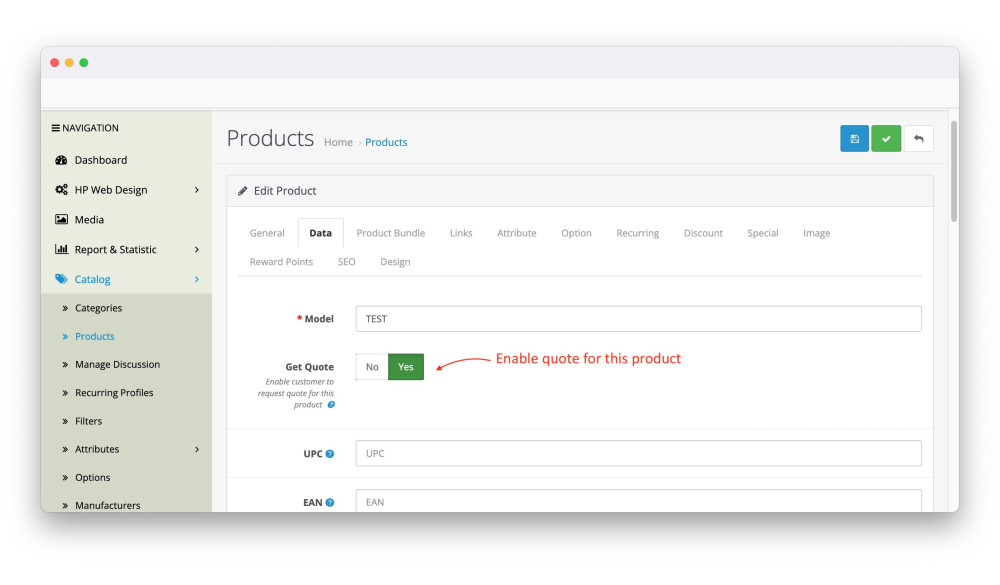Click into the Model input field
The height and width of the screenshot is (585, 1000).
[x=638, y=319]
